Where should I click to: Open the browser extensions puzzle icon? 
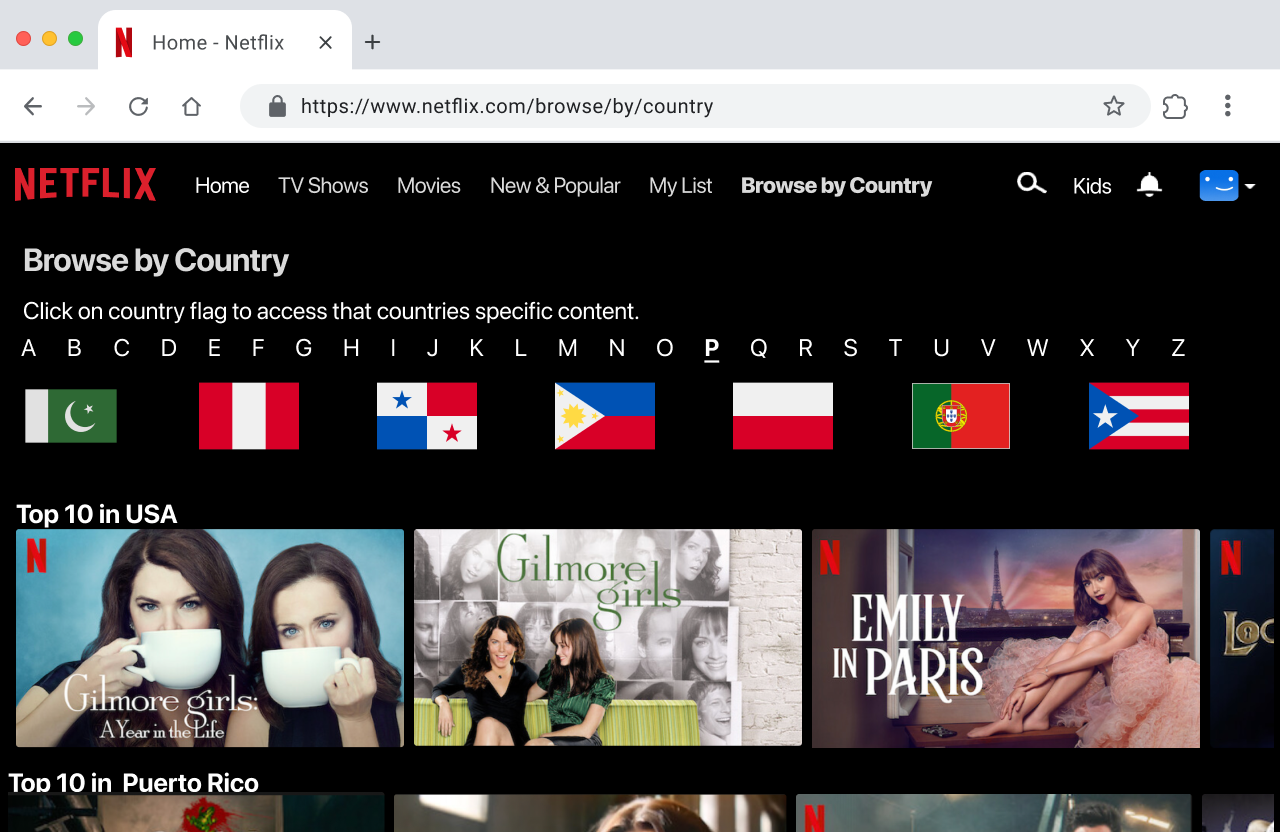tap(1175, 106)
